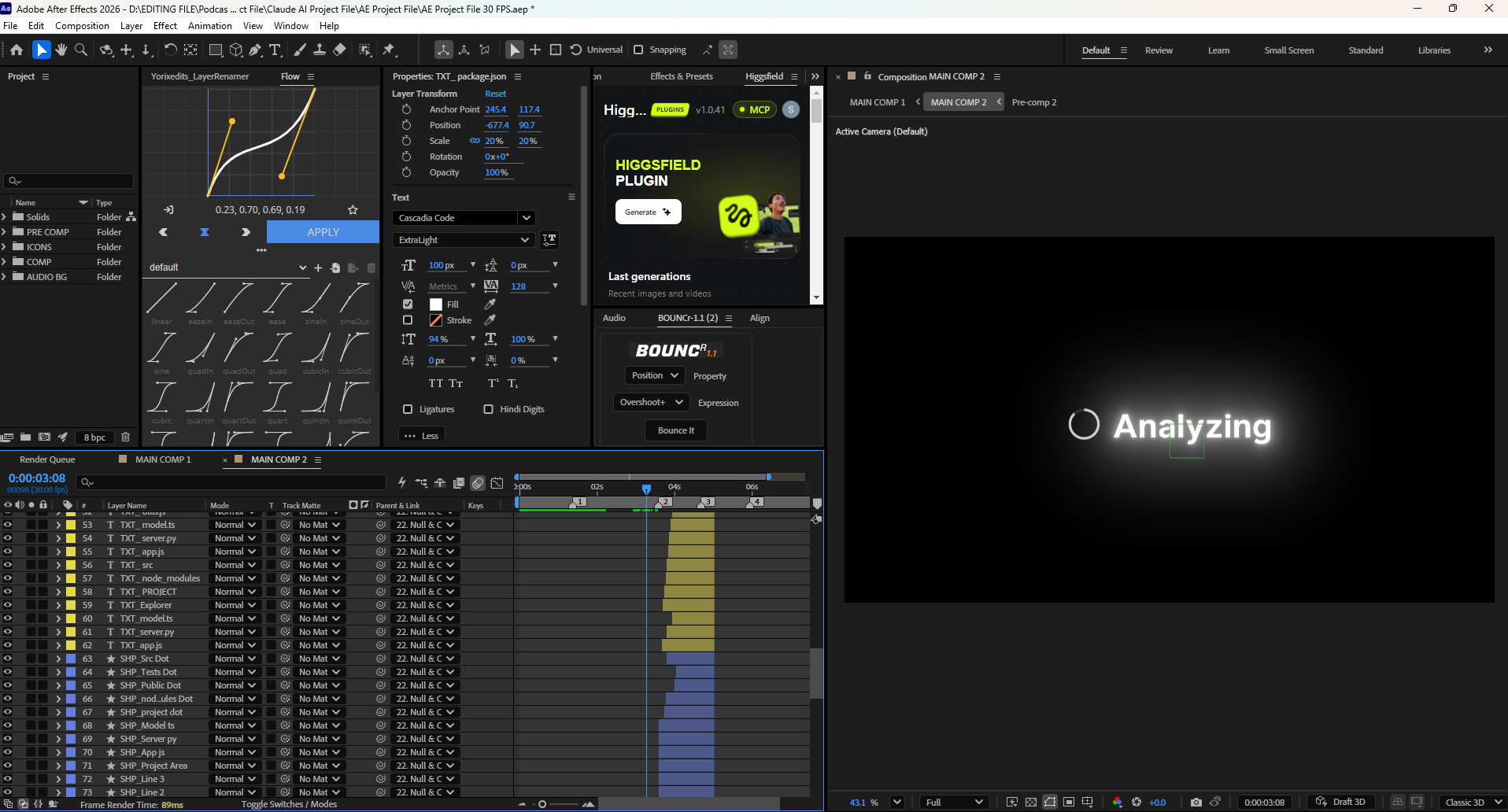The image size is (1508, 812).
Task: Open the white Fill color swatch
Action: tap(436, 304)
